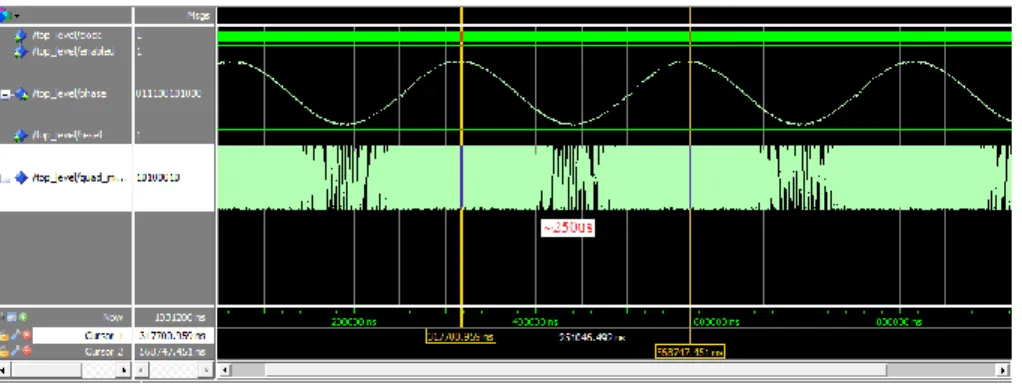Click the Now time value 1001200 ns
The image size is (1022, 390).
pyautogui.click(x=181, y=318)
